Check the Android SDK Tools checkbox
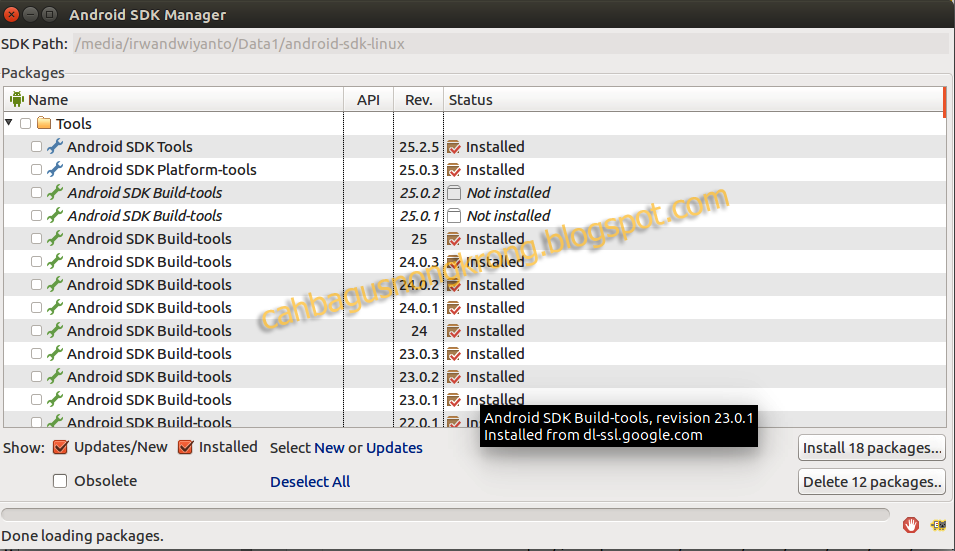 point(37,147)
